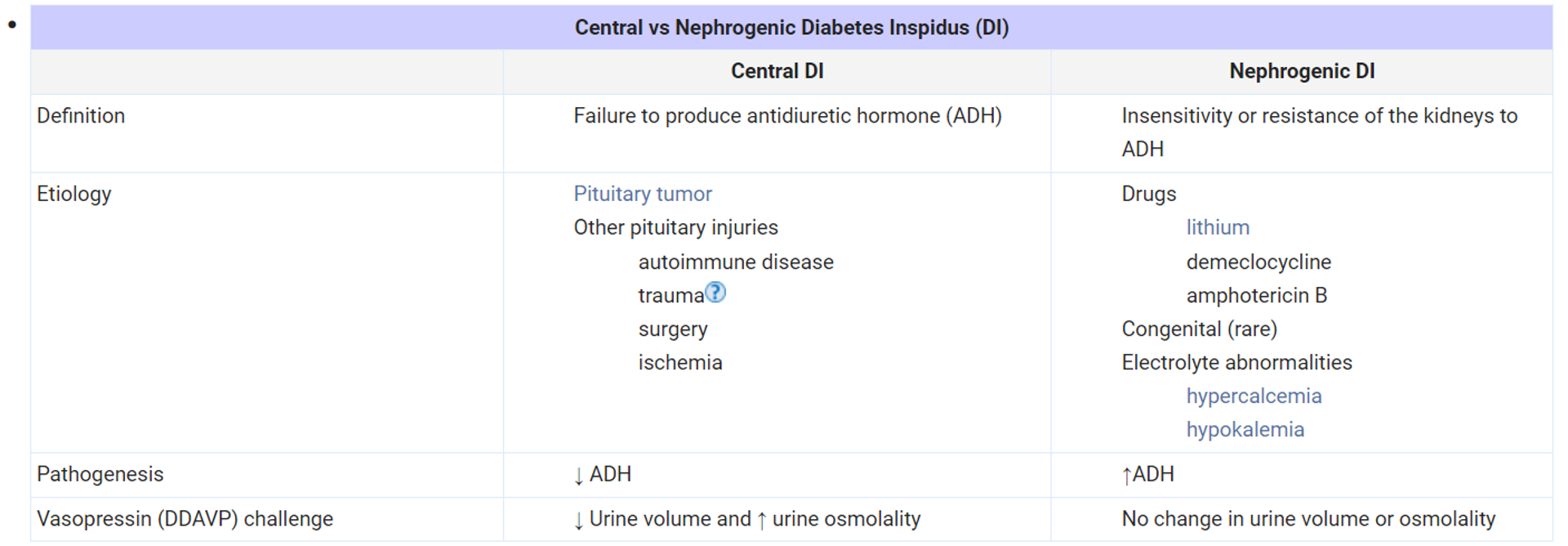Click the table title Central vs Nephrogenic
This screenshot has width=1568, height=546.
coord(791,28)
